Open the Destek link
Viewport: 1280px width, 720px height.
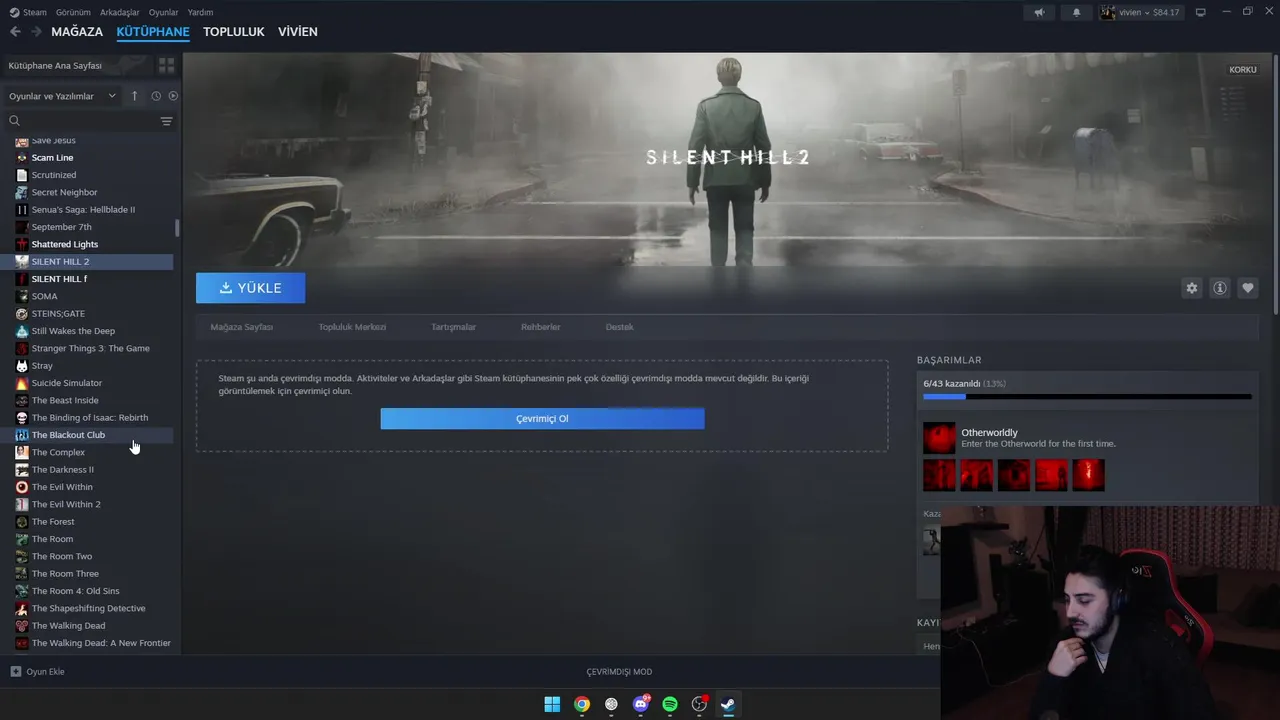tap(619, 327)
